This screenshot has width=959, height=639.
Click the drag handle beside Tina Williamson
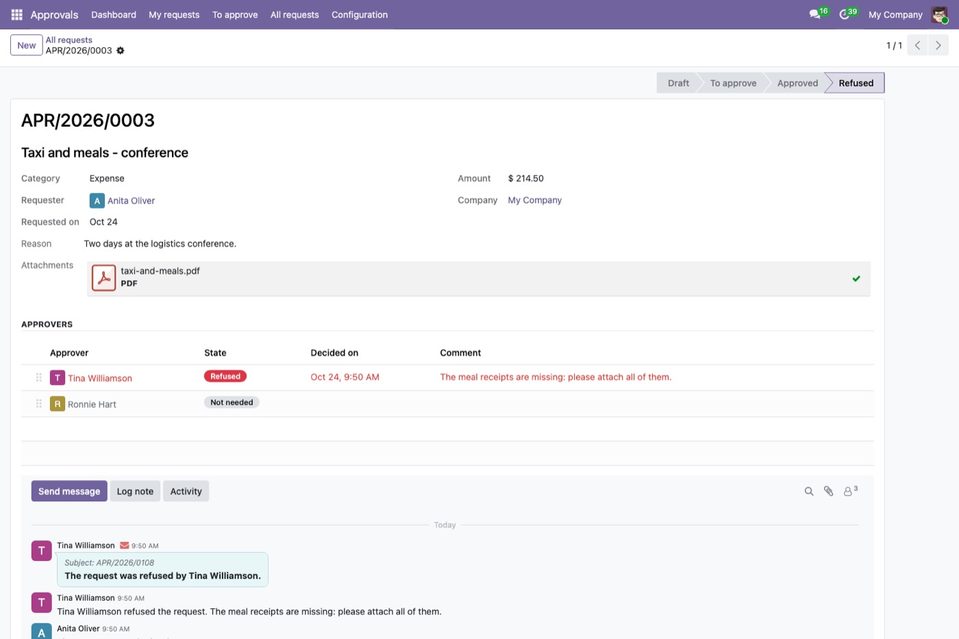(x=39, y=377)
